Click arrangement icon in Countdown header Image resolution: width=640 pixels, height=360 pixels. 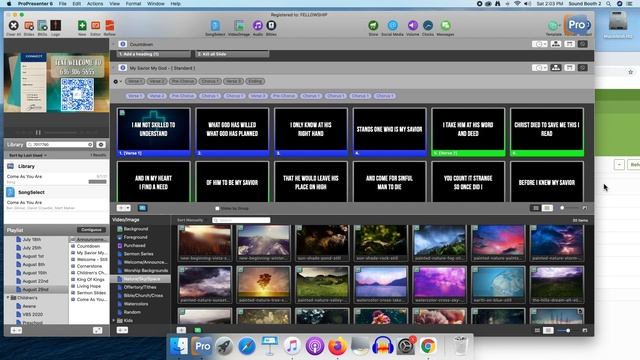pyautogui.click(x=556, y=44)
